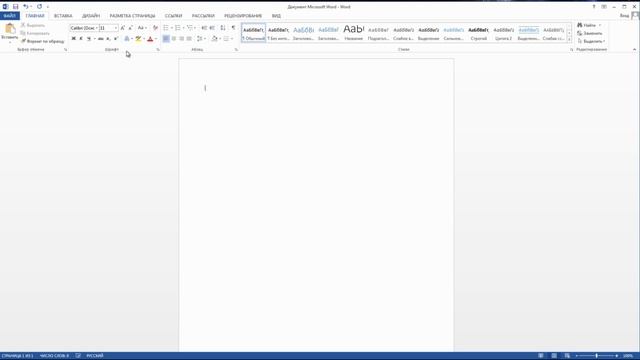Image resolution: width=640 pixels, height=360 pixels.
Task: Click the multilevel list icon
Action: (190, 28)
